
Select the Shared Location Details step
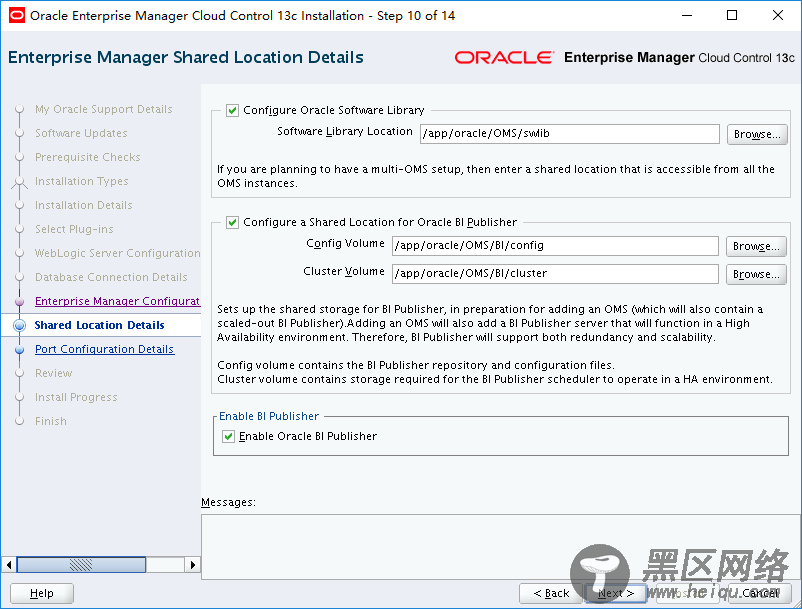pos(99,325)
